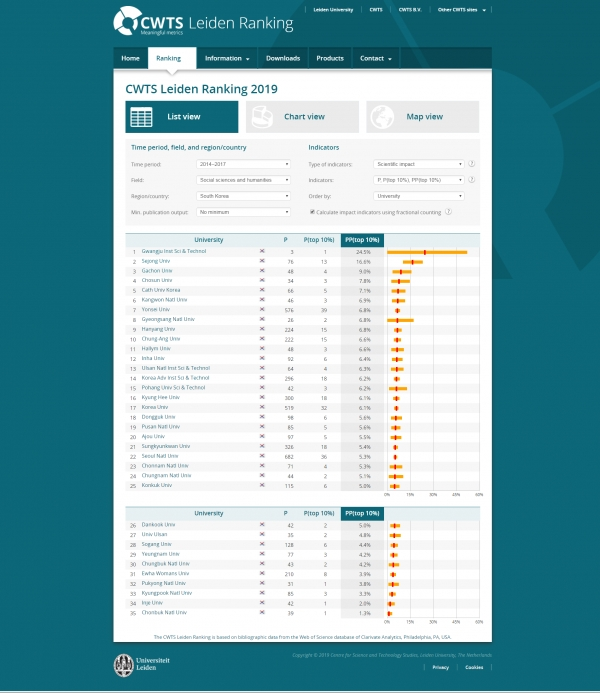Open the Region/country South Korea dropdown
The image size is (600, 693).
[x=243, y=196]
